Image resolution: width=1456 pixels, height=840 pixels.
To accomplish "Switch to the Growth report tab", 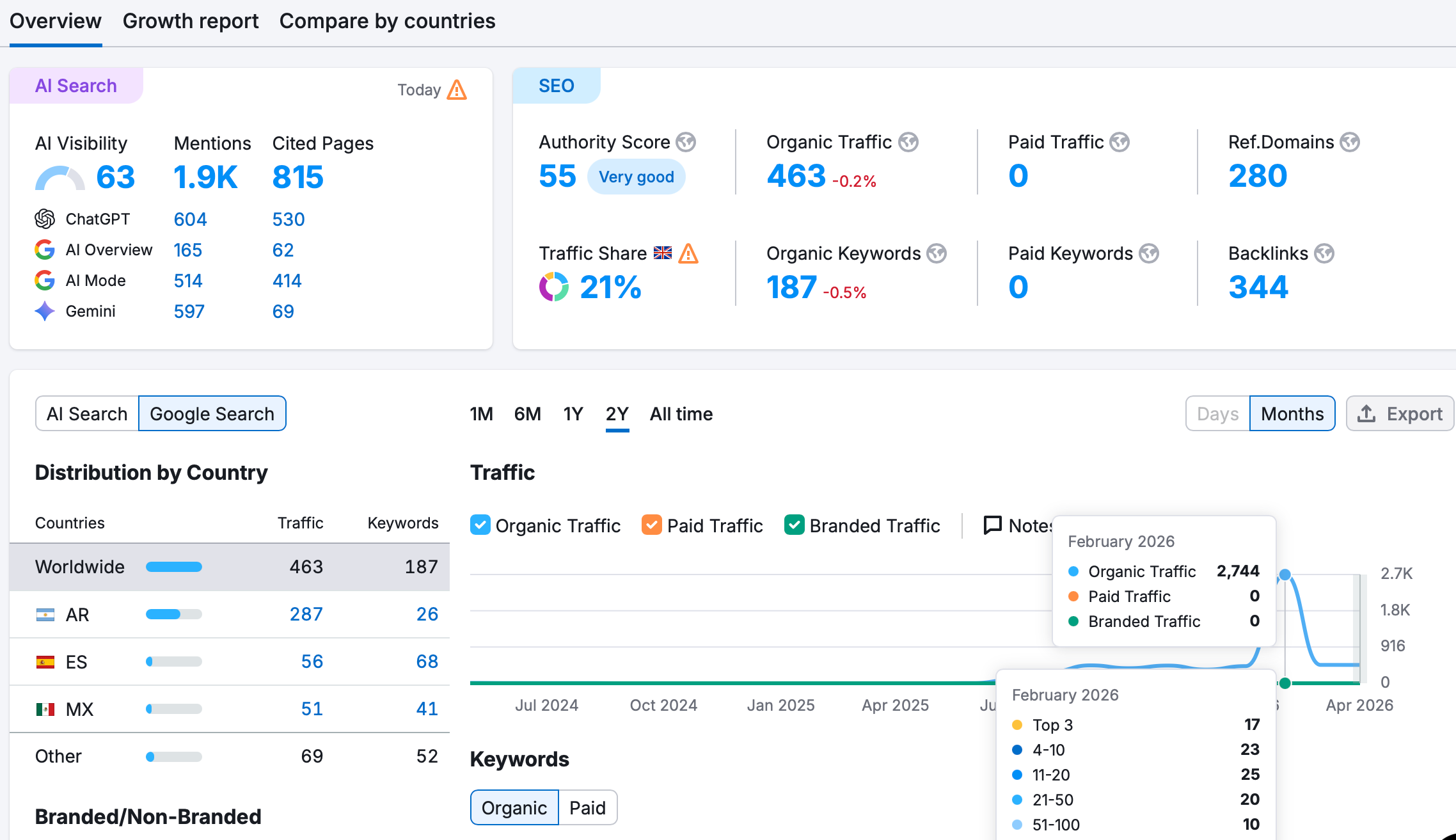I will [x=190, y=21].
